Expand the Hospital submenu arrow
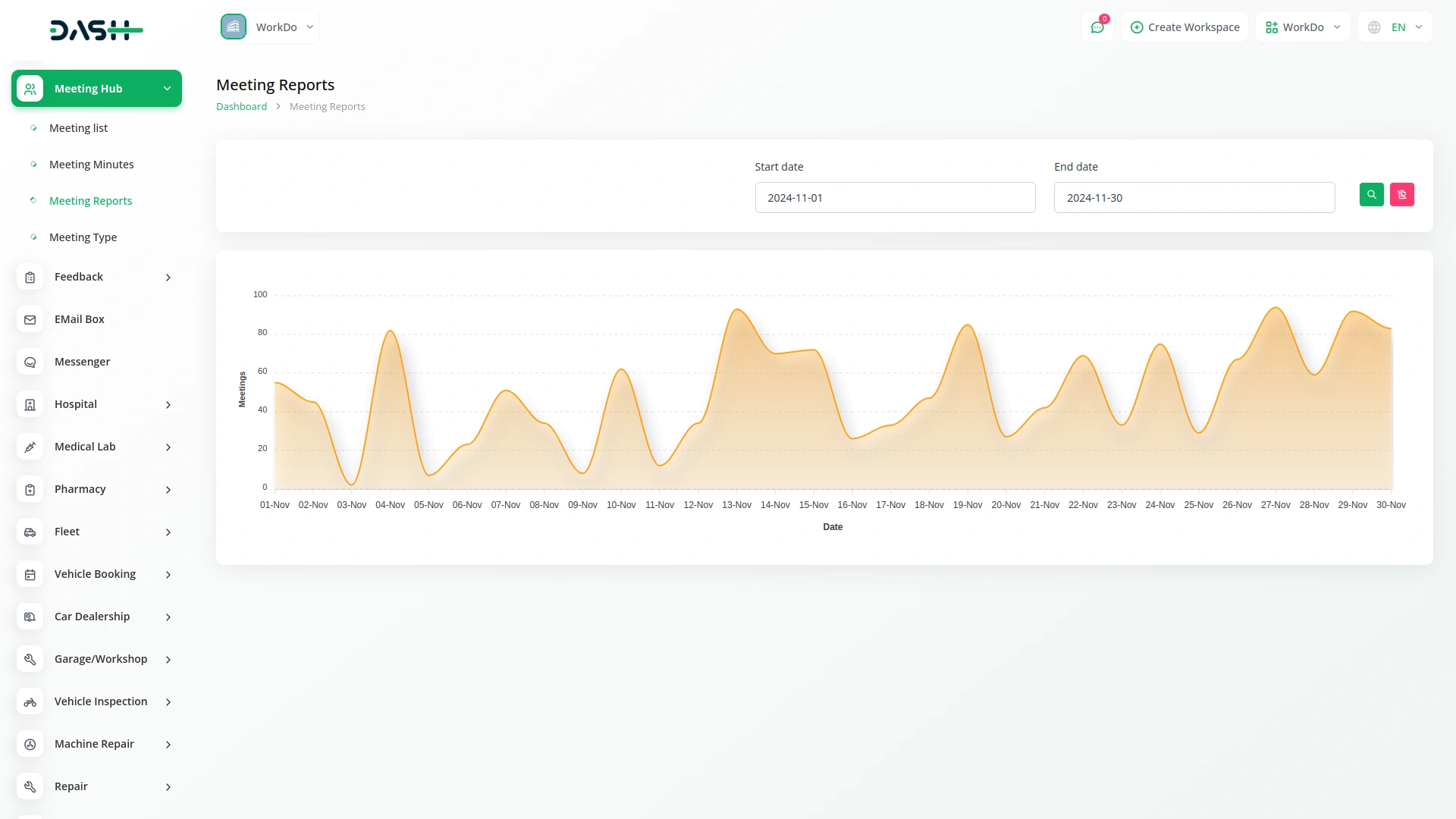This screenshot has height=819, width=1456. [x=168, y=405]
